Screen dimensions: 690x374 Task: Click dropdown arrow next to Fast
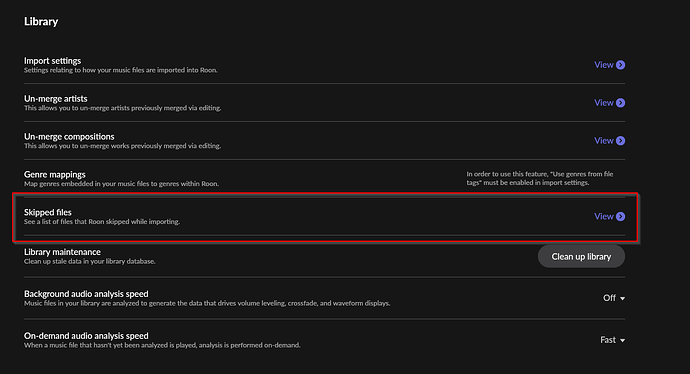coord(622,340)
